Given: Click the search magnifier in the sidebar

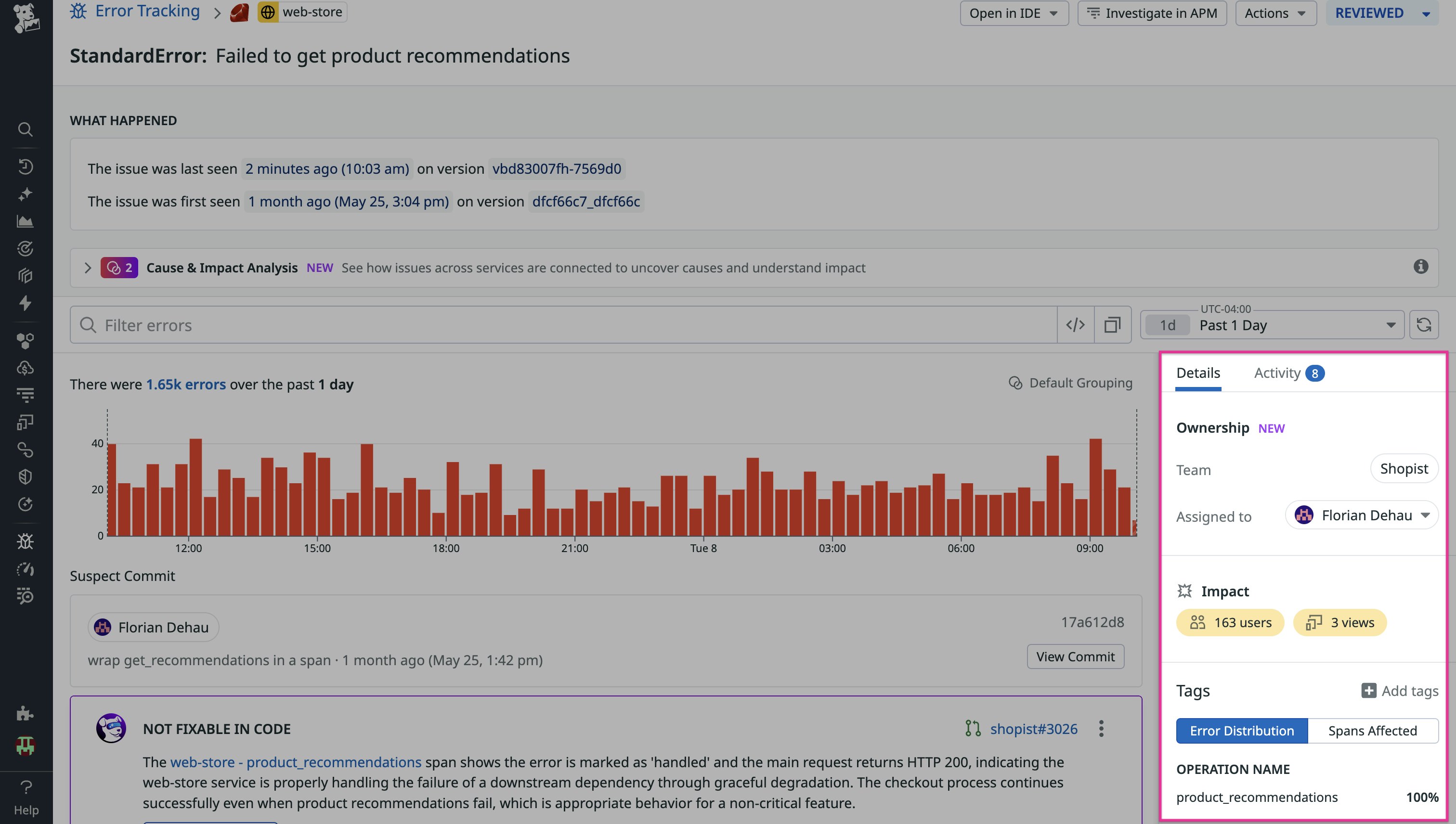Looking at the screenshot, I should [25, 129].
